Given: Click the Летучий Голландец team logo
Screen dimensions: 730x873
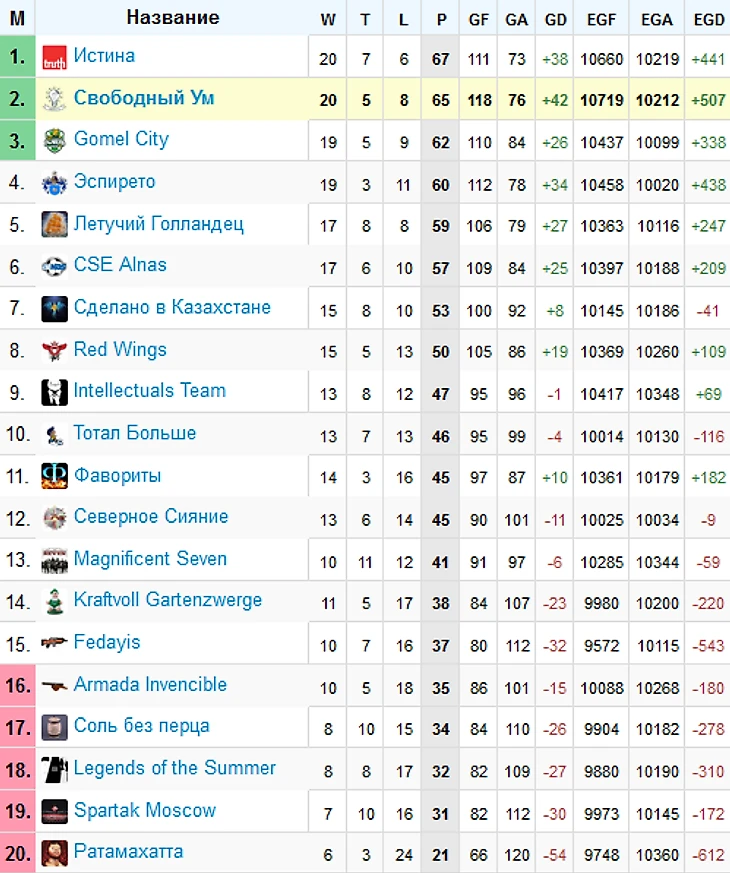Looking at the screenshot, I should [x=55, y=225].
